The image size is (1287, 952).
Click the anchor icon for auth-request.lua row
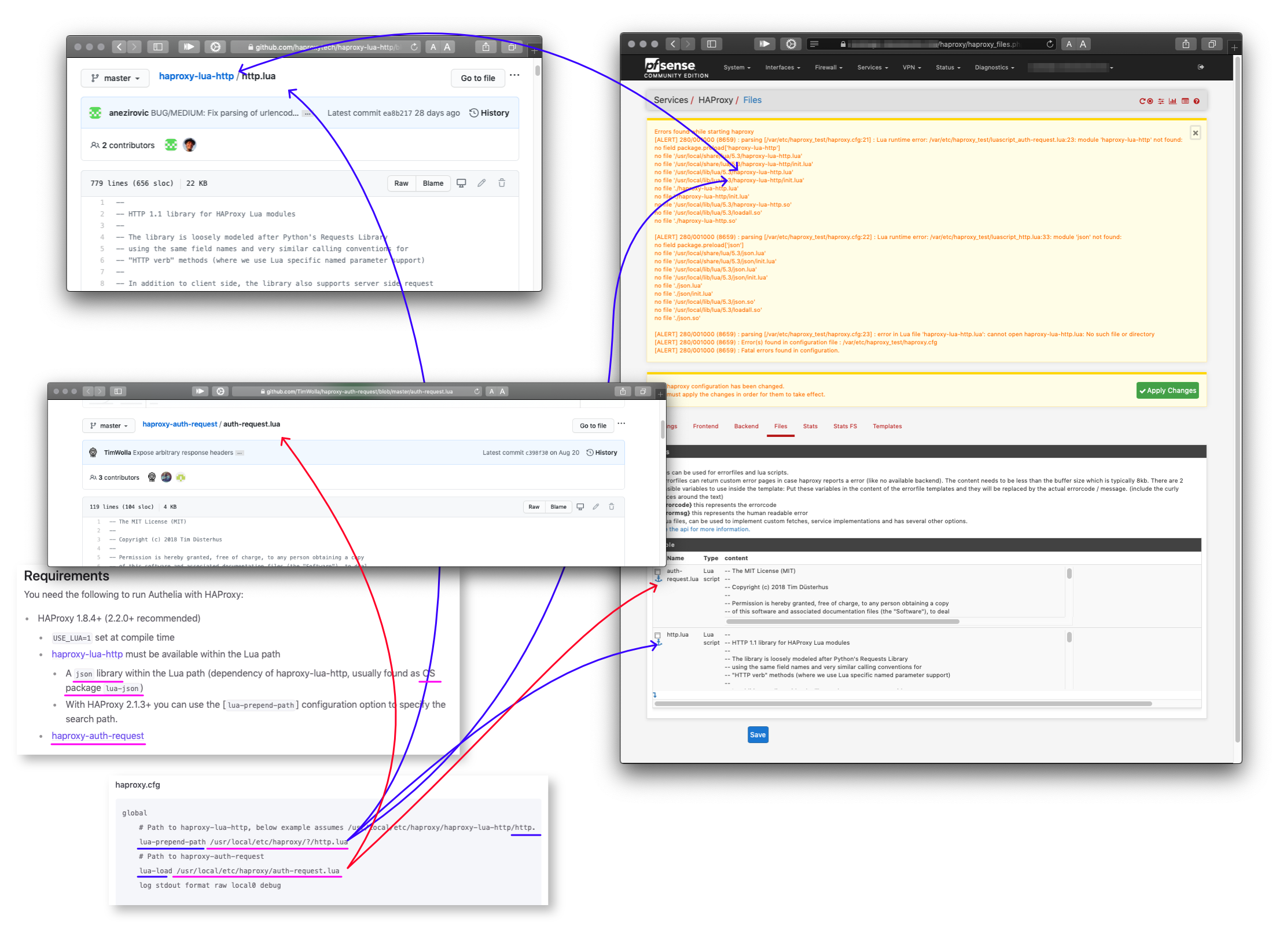click(658, 579)
